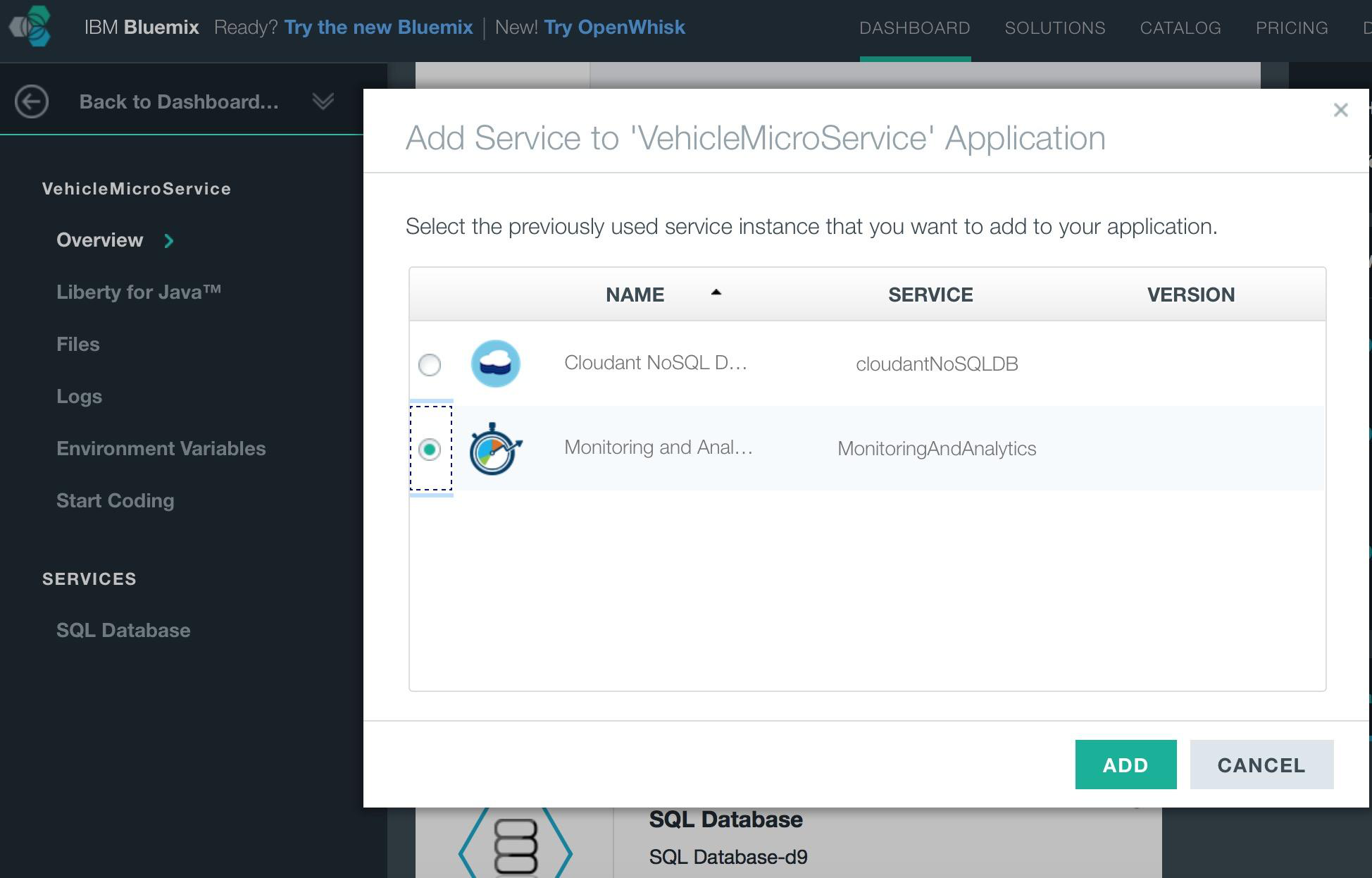The width and height of the screenshot is (1372, 878).
Task: Click VehicleMicroService app name in sidebar
Action: (137, 189)
